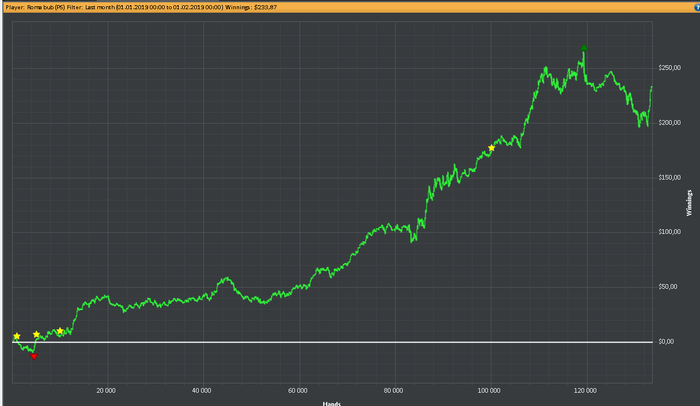Click the 'Winnings: $233,87' header value

[251, 7]
